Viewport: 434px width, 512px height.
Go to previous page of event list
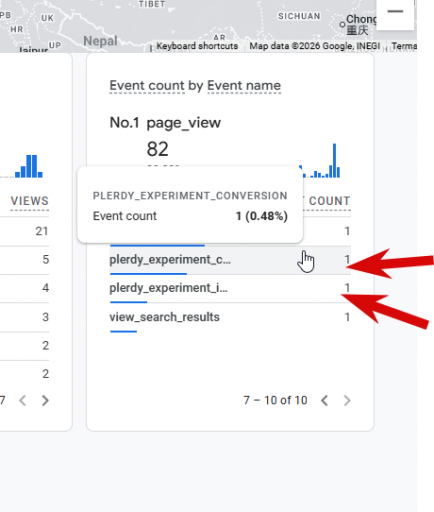pyautogui.click(x=325, y=400)
